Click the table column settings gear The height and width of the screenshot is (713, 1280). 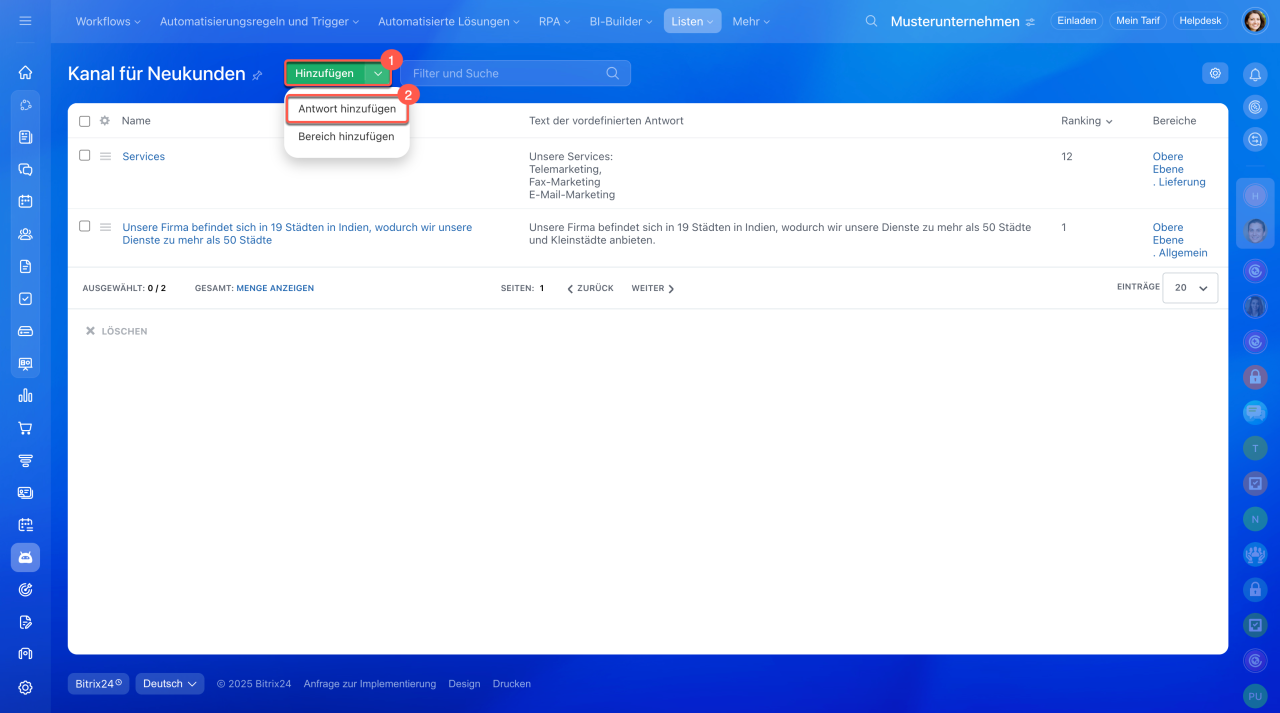click(104, 121)
